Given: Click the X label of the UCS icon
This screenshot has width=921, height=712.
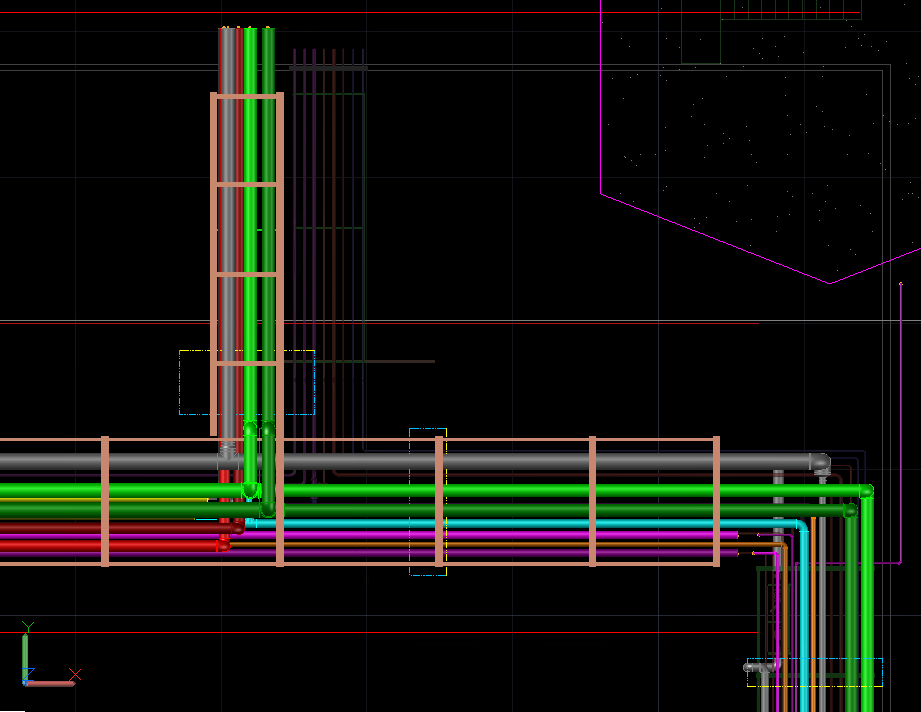Looking at the screenshot, I should click(75, 672).
